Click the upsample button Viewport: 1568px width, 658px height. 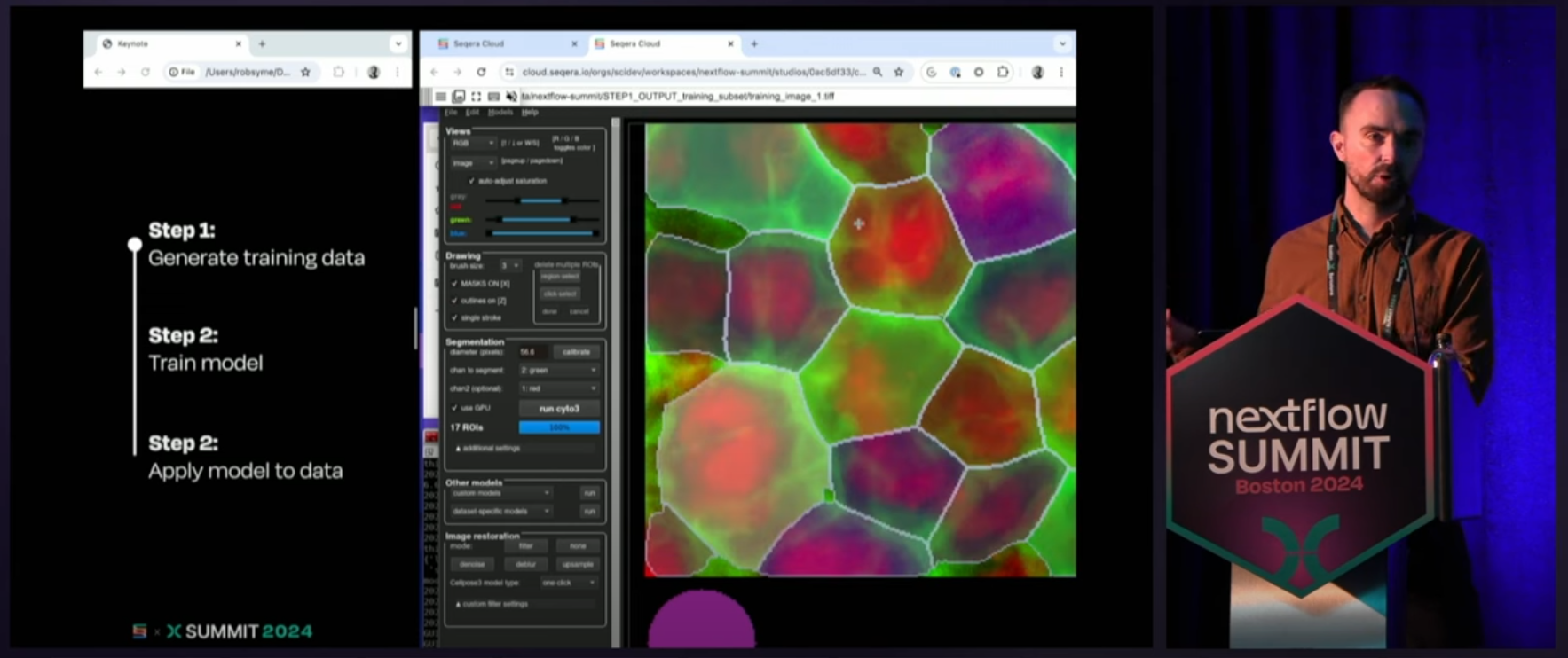(x=578, y=564)
